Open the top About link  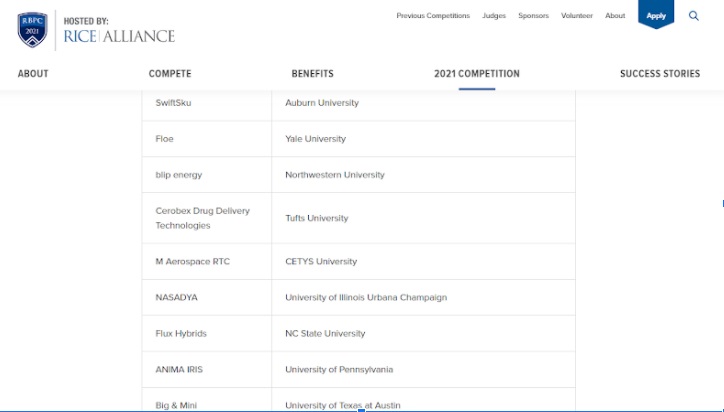pos(615,16)
